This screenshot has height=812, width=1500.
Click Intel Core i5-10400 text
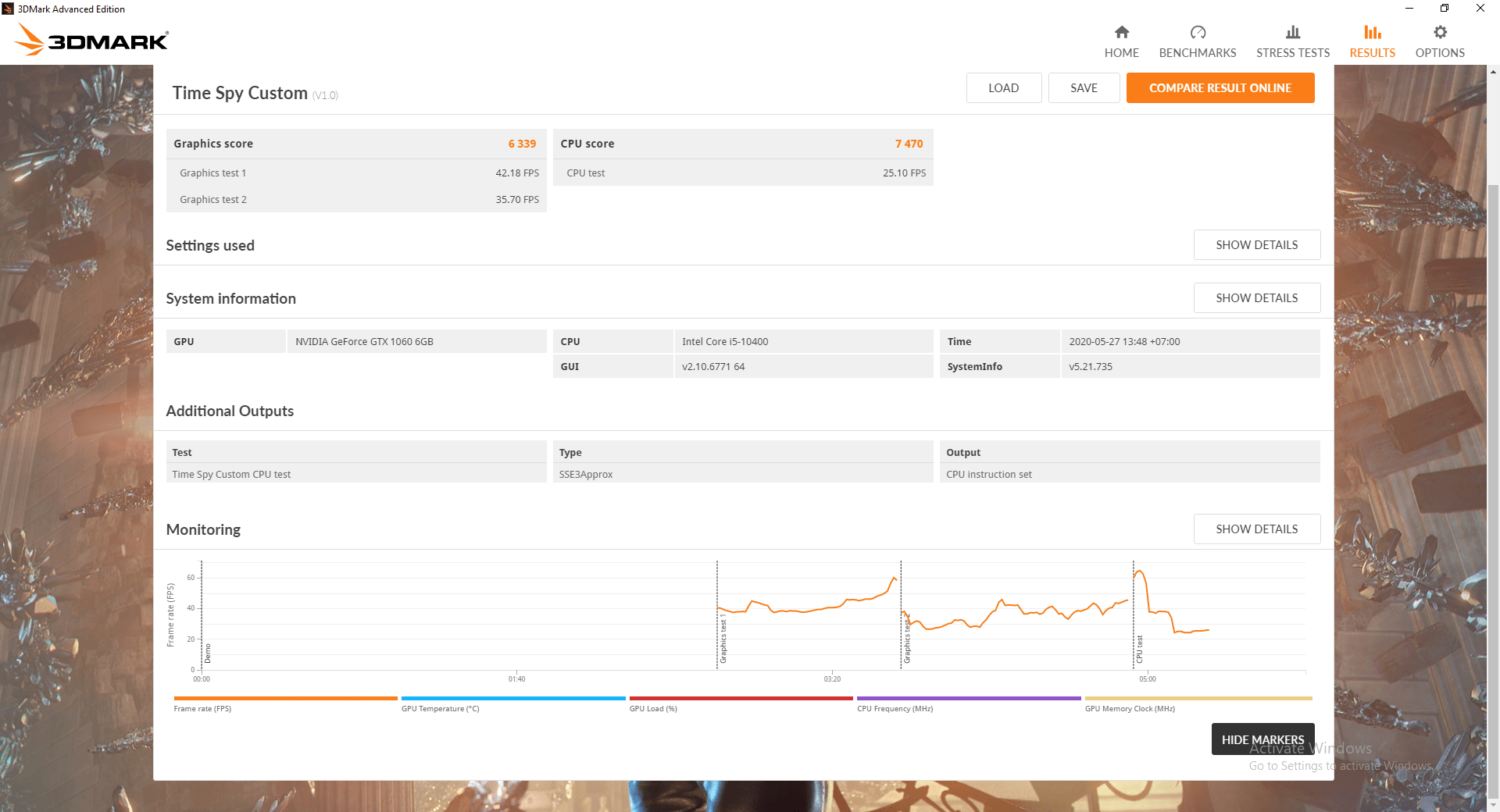pyautogui.click(x=725, y=342)
